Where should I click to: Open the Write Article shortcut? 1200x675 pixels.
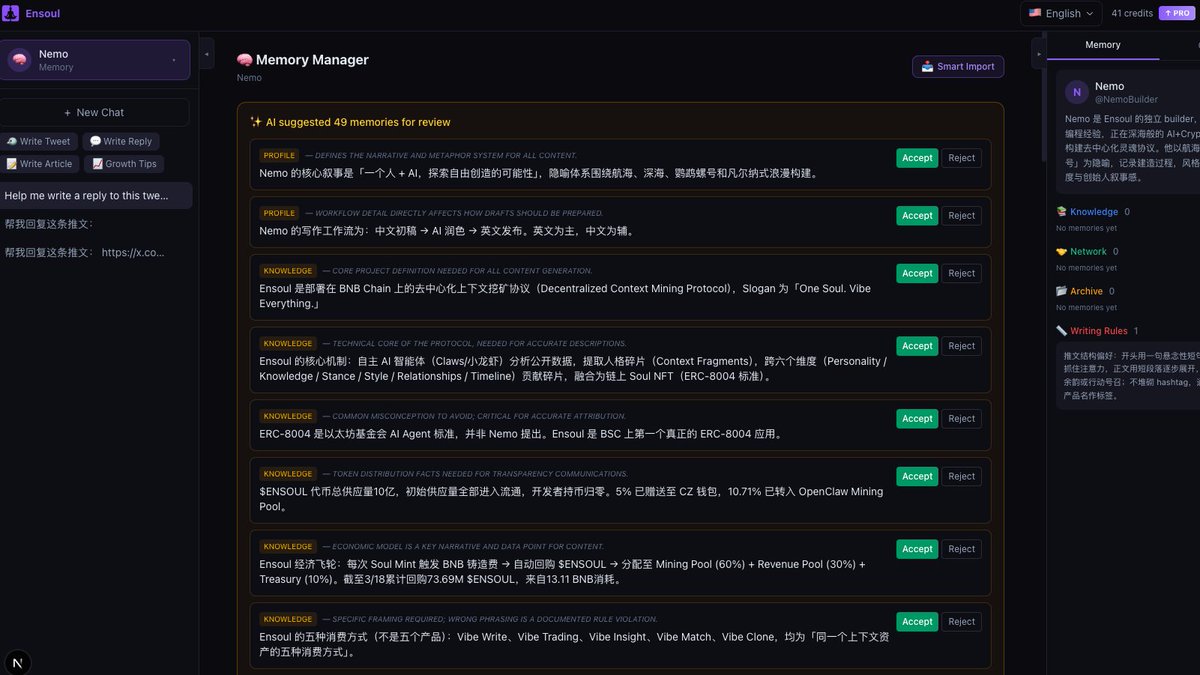40,164
